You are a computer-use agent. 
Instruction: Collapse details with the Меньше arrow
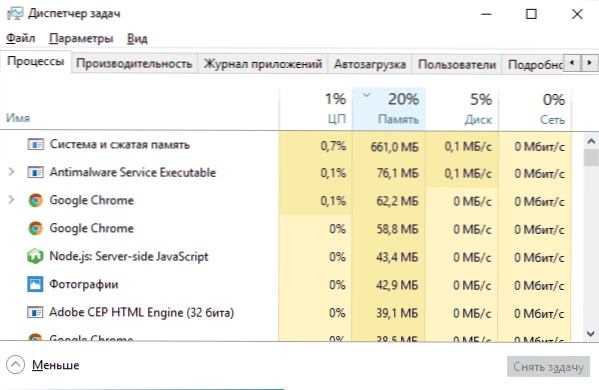tap(16, 365)
